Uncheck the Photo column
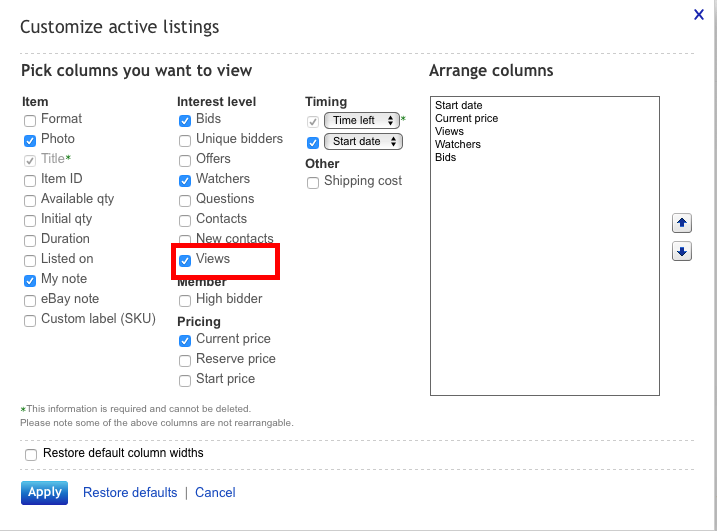 click(30, 141)
